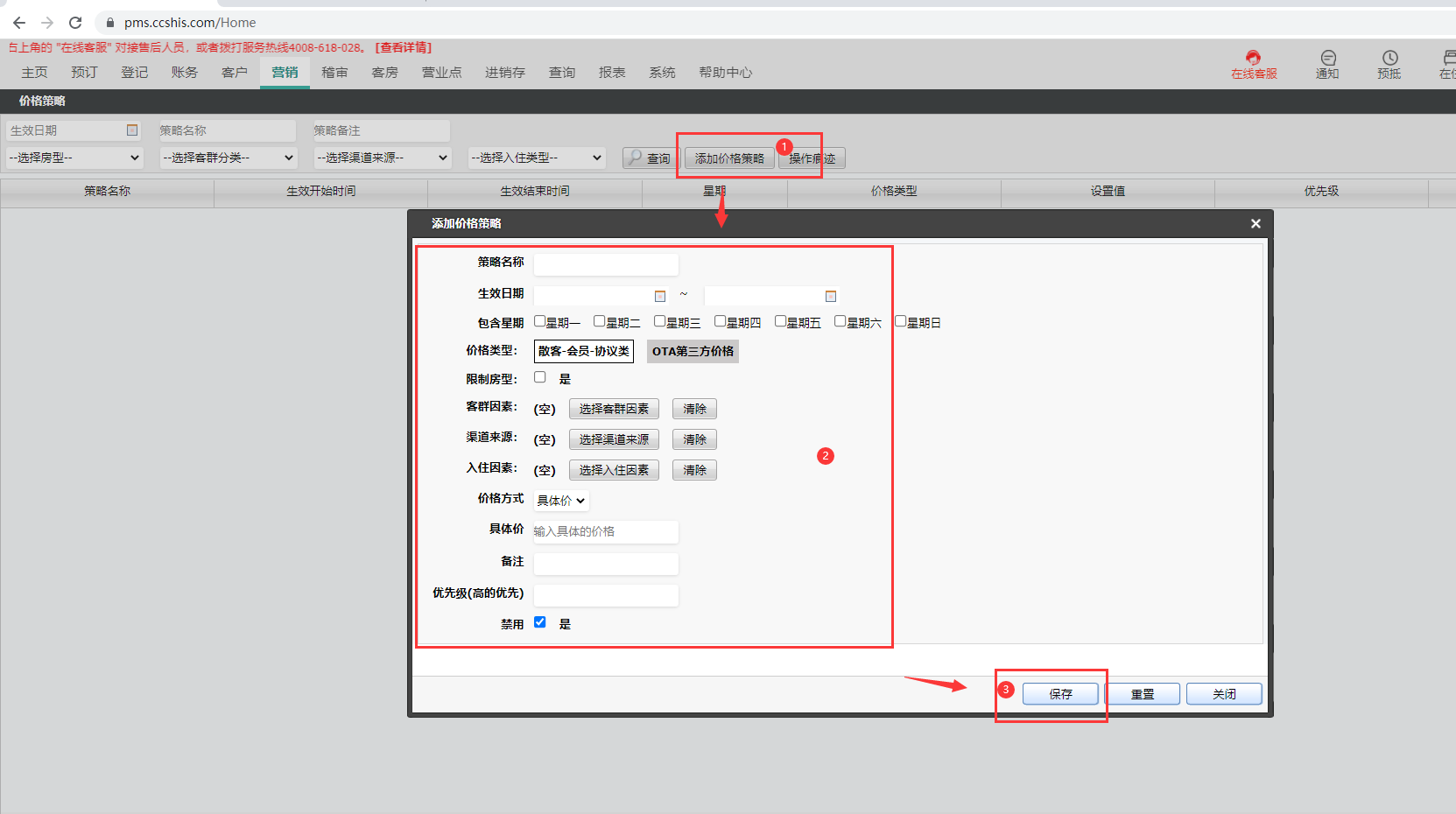Check the 星期二 checkbox
The height and width of the screenshot is (814, 1456).
pos(600,321)
